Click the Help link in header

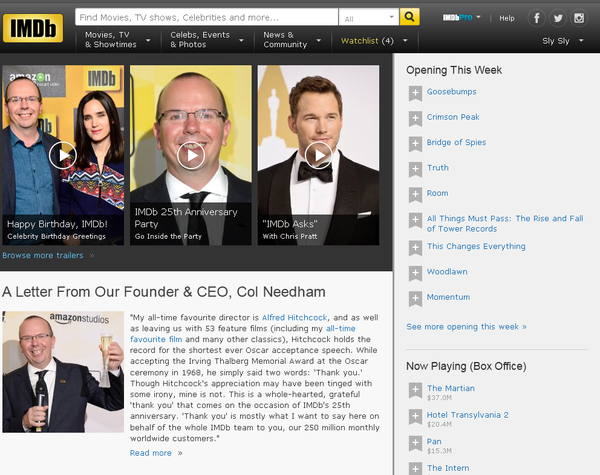pos(507,18)
